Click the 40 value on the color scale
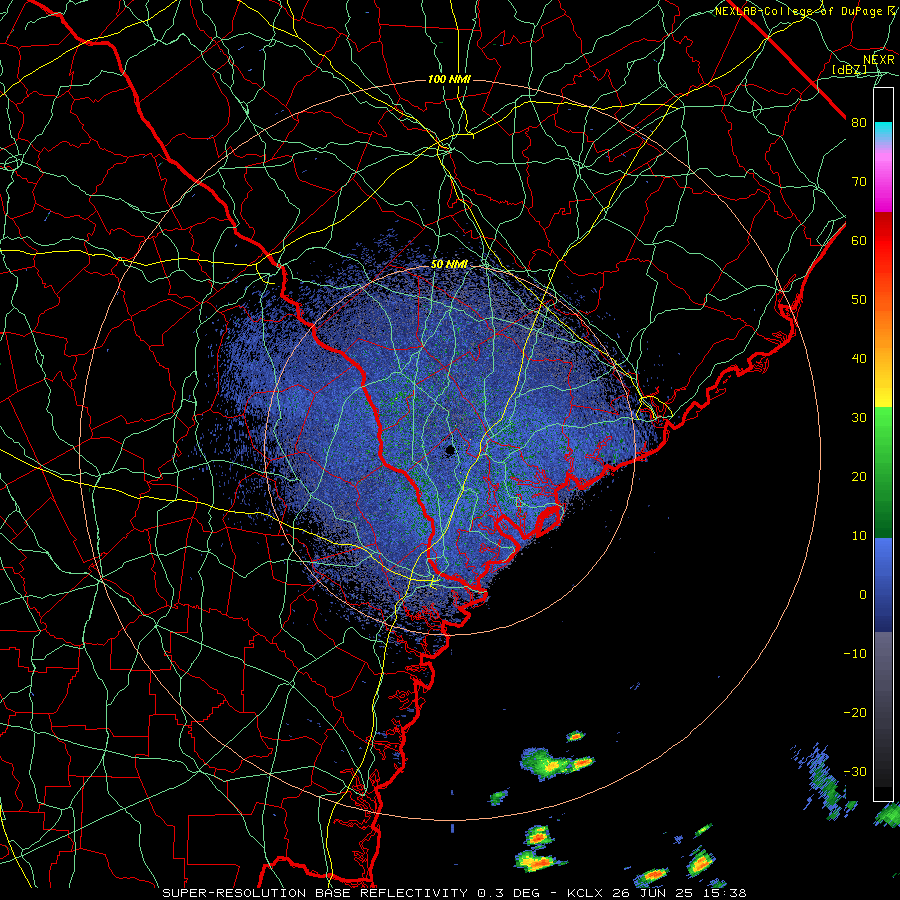 point(859,359)
